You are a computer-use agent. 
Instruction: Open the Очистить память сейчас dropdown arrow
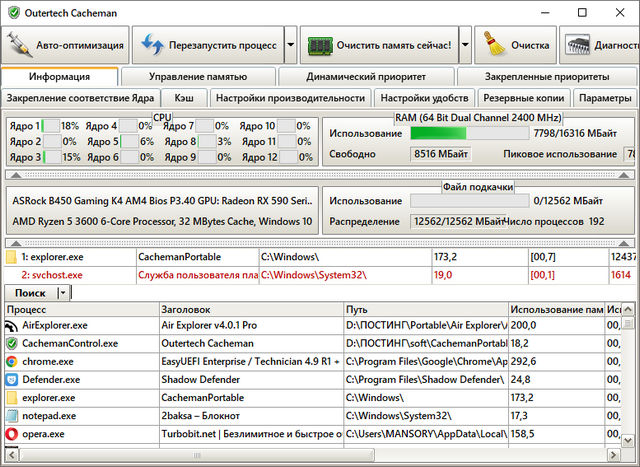465,45
